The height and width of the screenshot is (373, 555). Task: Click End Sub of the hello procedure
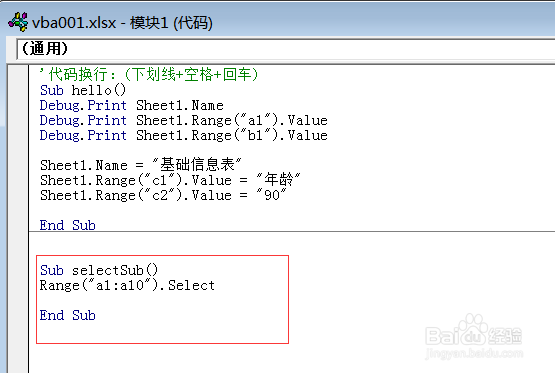pyautogui.click(x=68, y=225)
